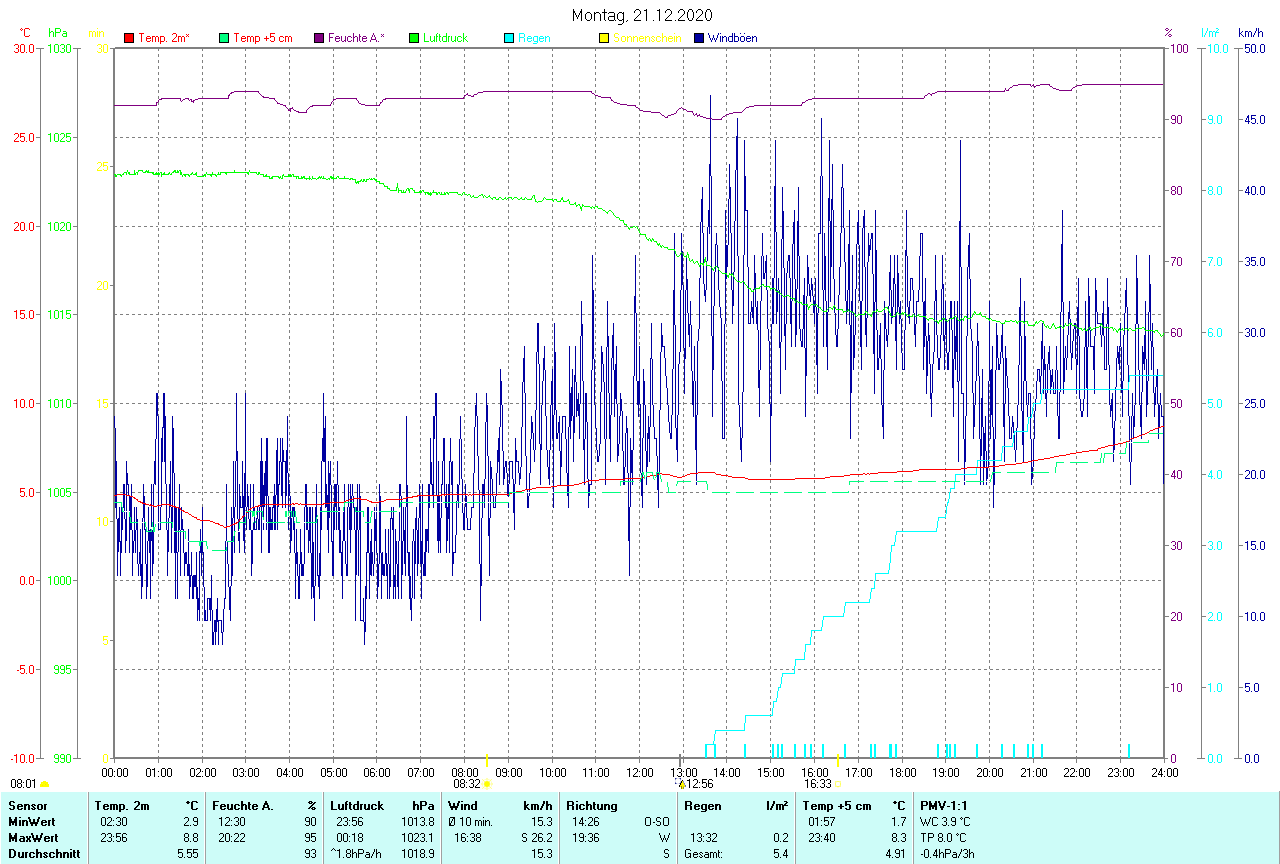Click the Sonnenschein legend label

pyautogui.click(x=647, y=38)
